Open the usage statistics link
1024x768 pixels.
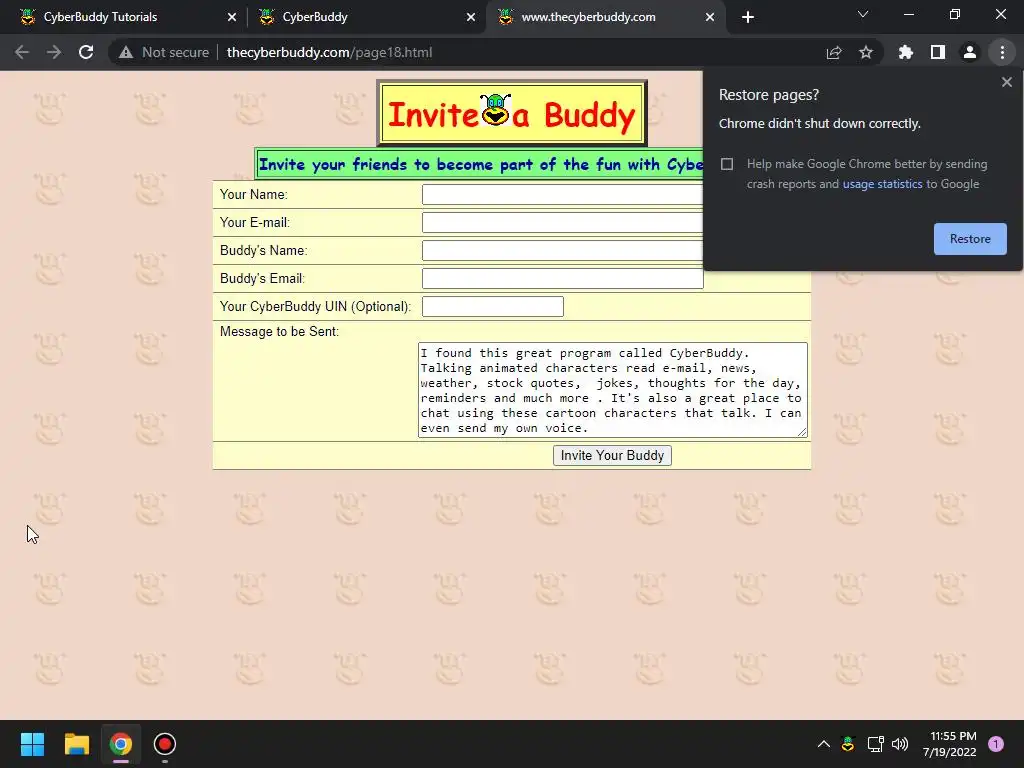click(x=882, y=184)
